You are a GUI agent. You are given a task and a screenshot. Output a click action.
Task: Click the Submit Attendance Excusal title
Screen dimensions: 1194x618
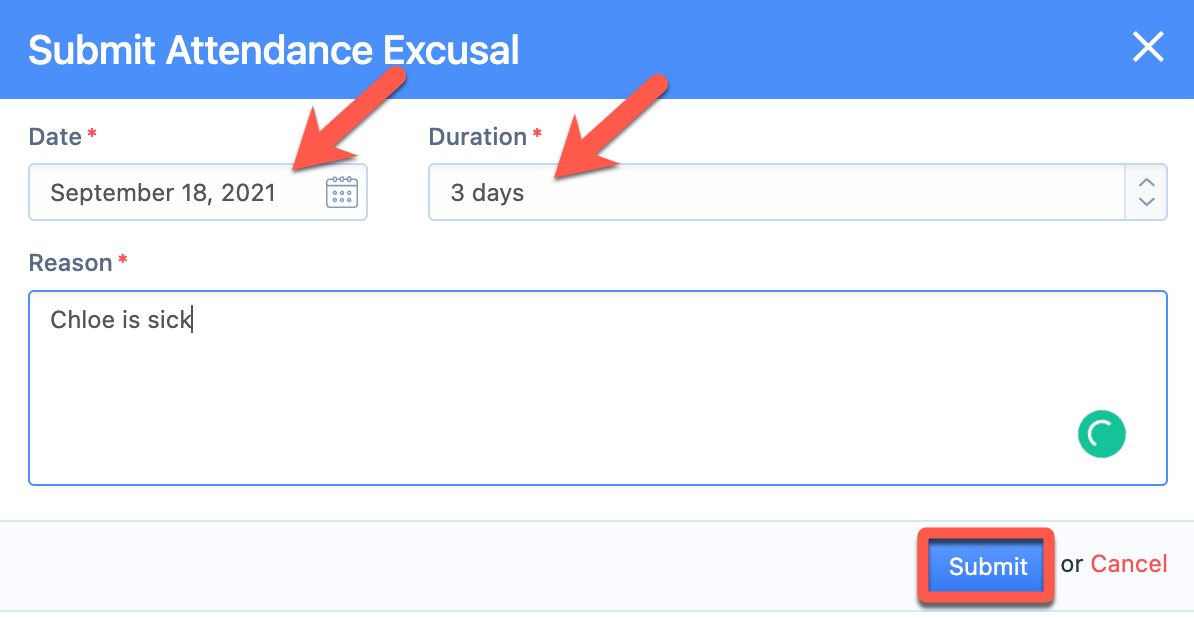coord(274,50)
